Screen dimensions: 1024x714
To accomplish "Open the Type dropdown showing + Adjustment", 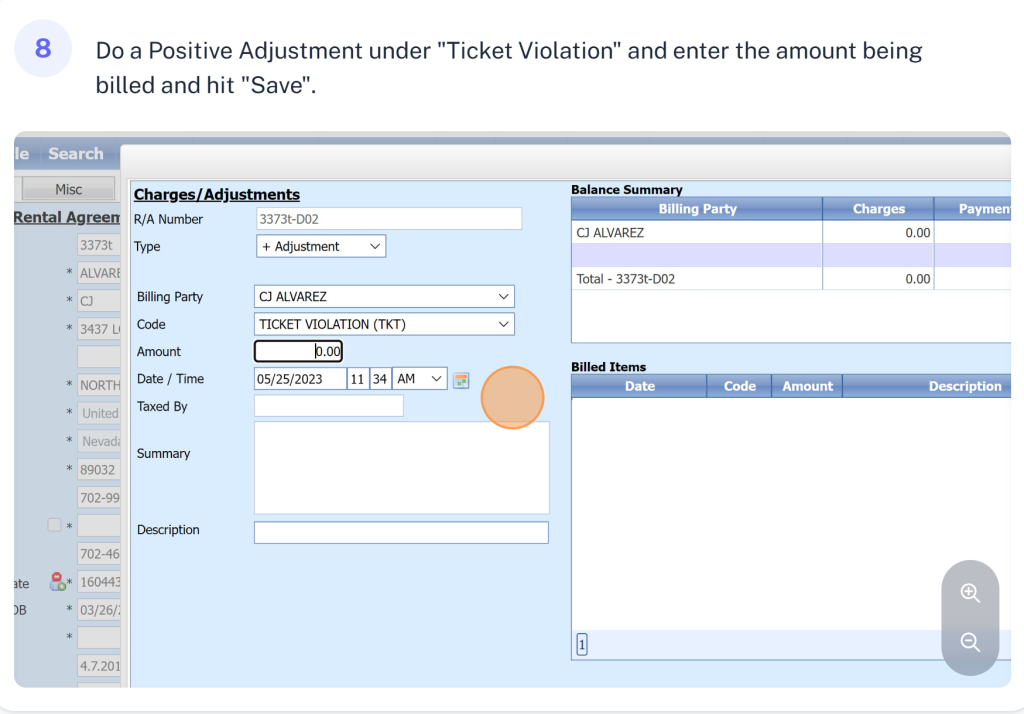I will click(x=321, y=246).
